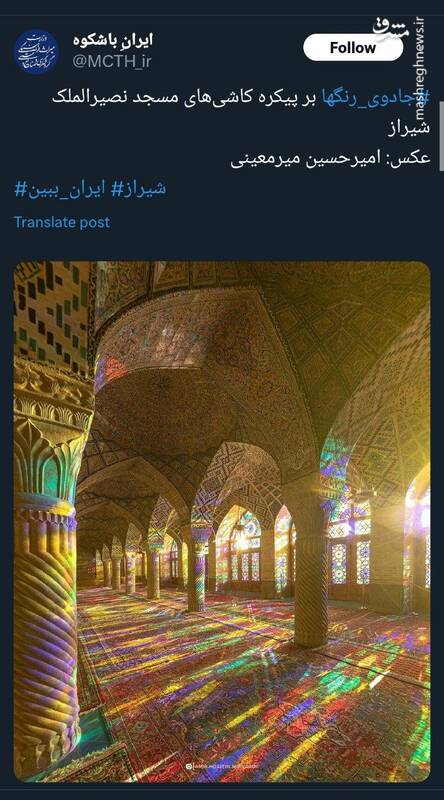Click the photo credit line امیرحسین میرمعینی
This screenshot has width=444, height=800.
click(330, 159)
